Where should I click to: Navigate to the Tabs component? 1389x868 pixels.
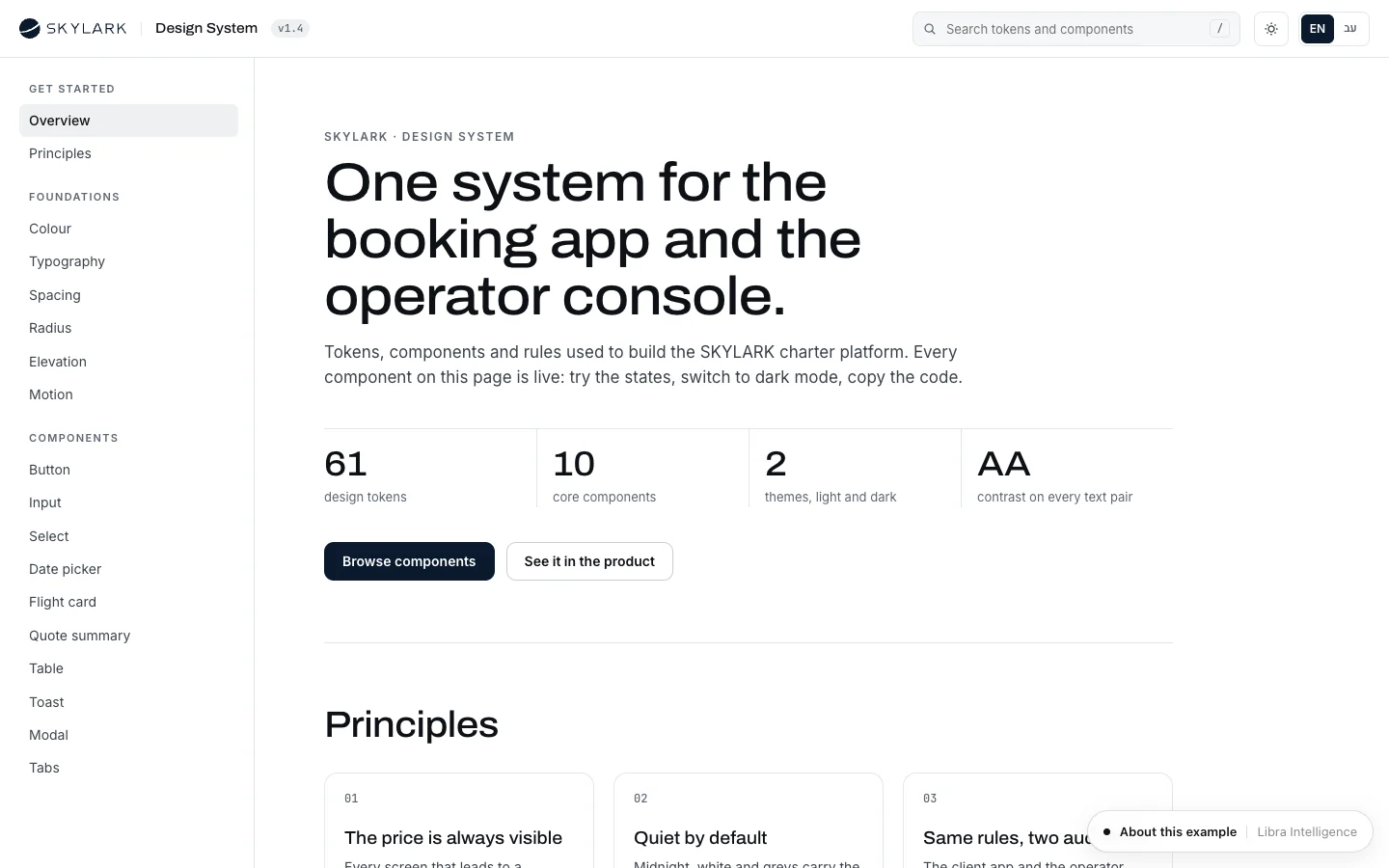click(128, 768)
